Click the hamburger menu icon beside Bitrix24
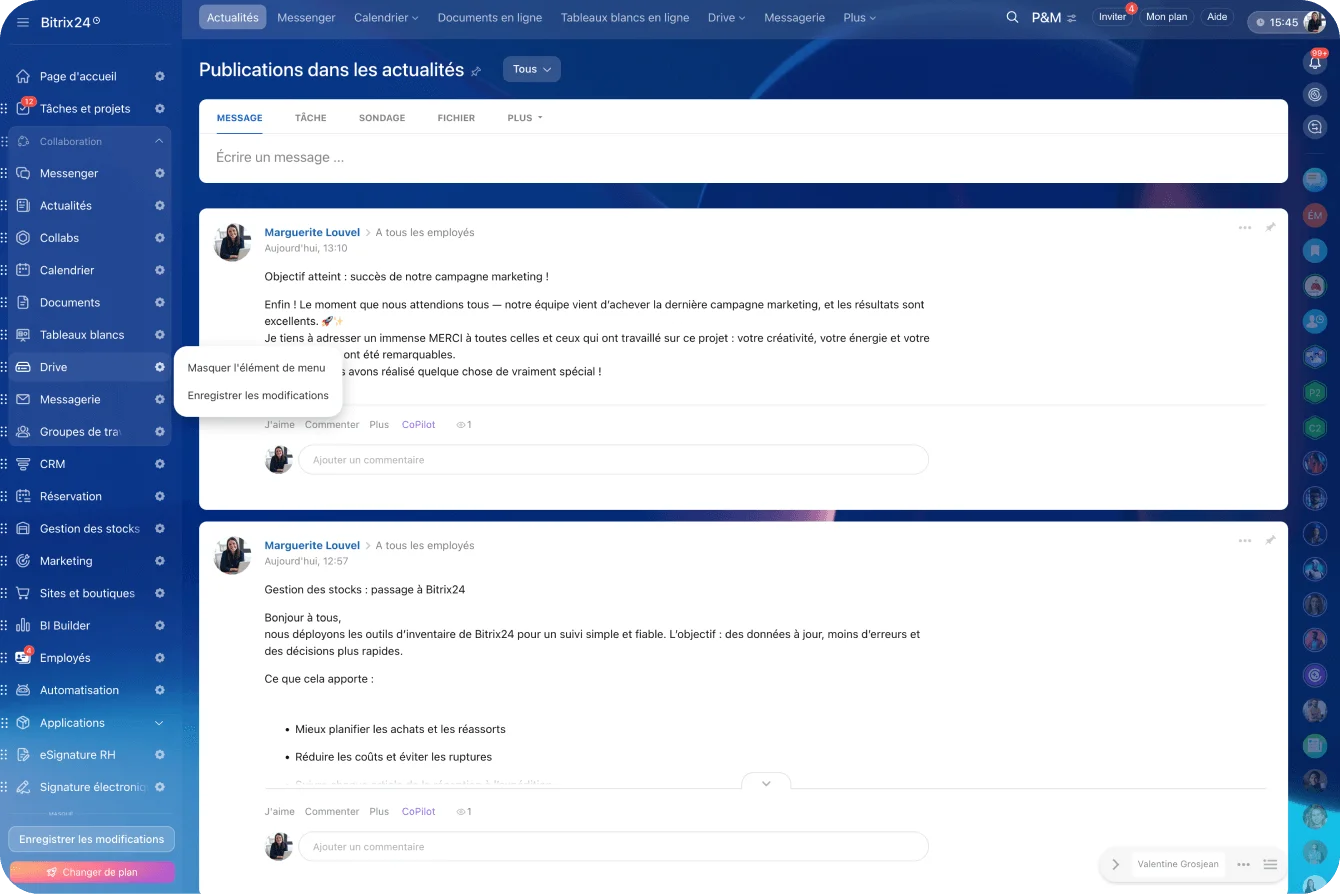The height and width of the screenshot is (894, 1340). point(22,22)
